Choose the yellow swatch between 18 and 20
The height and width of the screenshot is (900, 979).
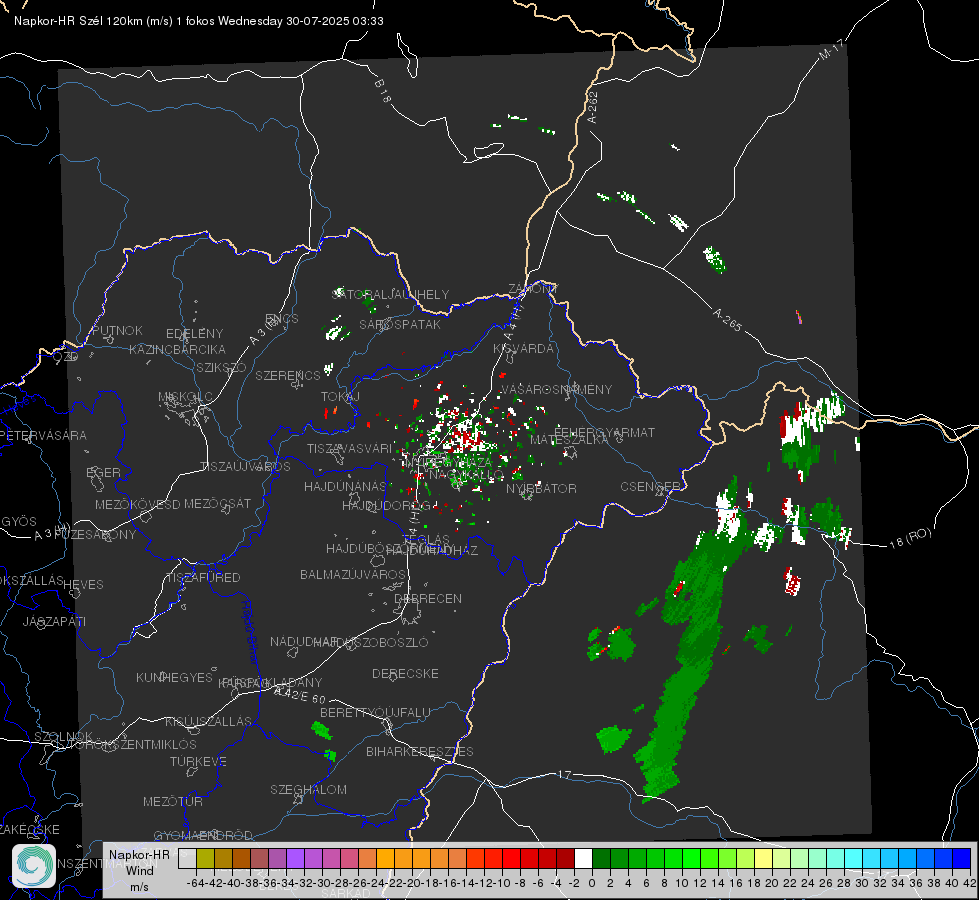point(763,858)
